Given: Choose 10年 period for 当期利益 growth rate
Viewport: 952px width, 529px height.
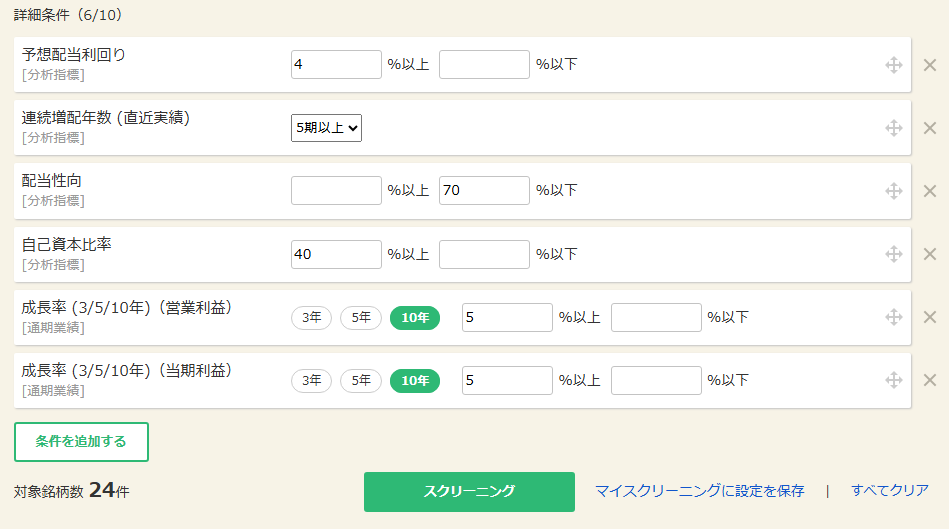Looking at the screenshot, I should (x=414, y=381).
